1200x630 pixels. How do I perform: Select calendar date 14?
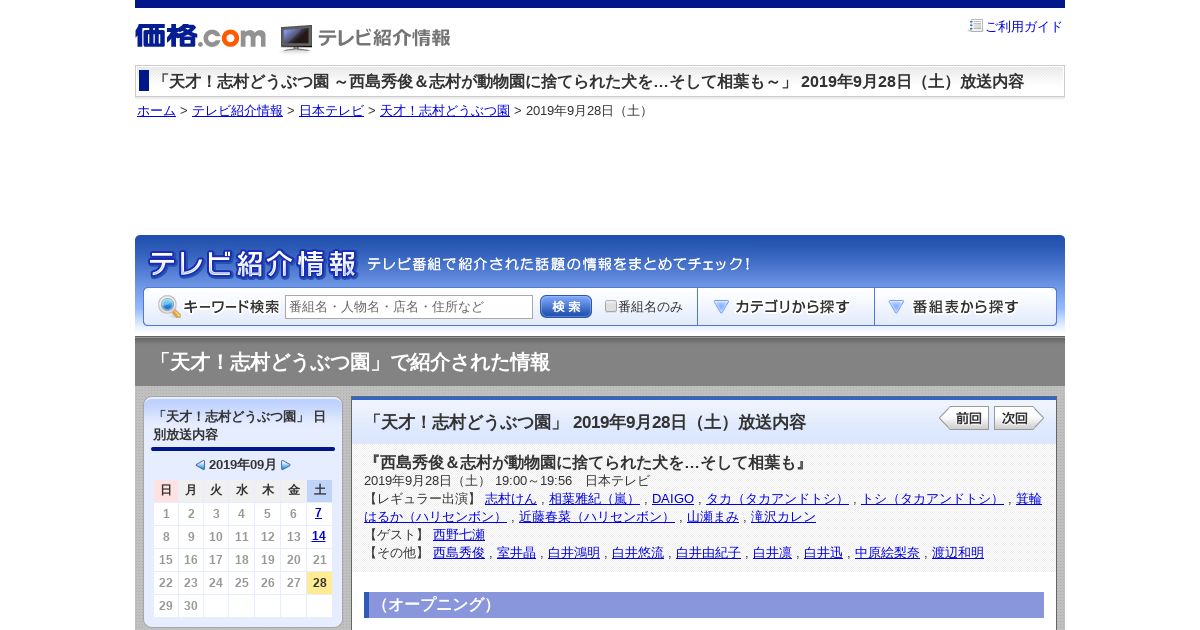pos(318,536)
